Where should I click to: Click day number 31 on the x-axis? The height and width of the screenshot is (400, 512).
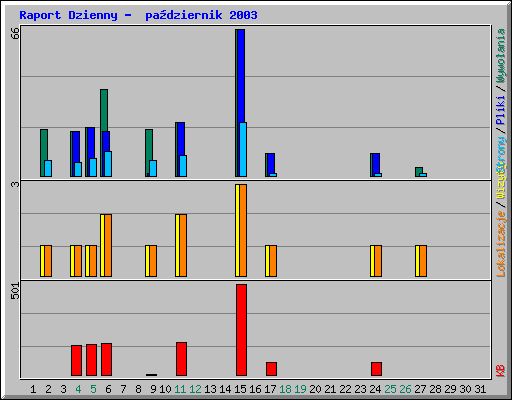click(x=480, y=389)
